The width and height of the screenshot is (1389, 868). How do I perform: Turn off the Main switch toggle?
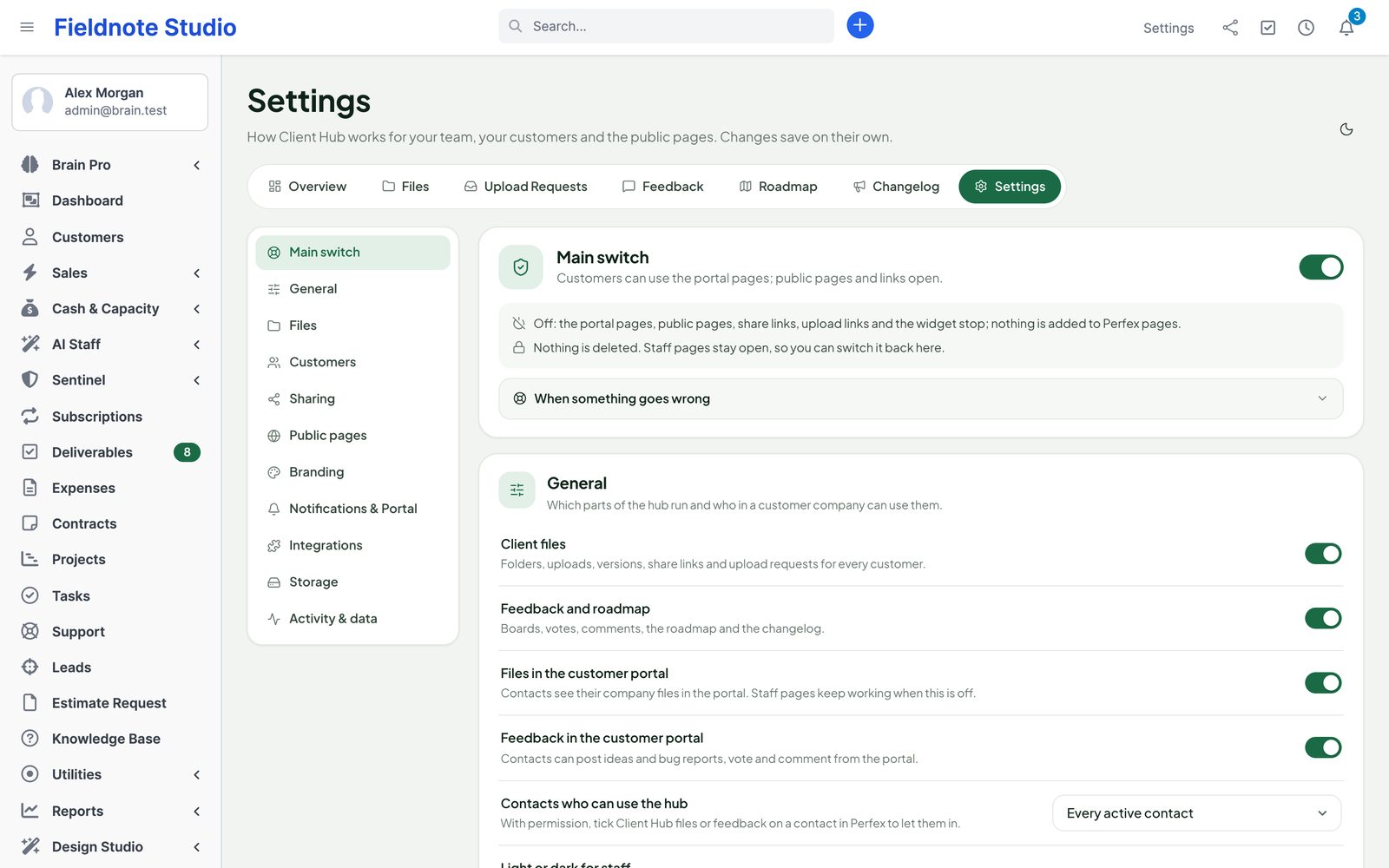(x=1320, y=267)
